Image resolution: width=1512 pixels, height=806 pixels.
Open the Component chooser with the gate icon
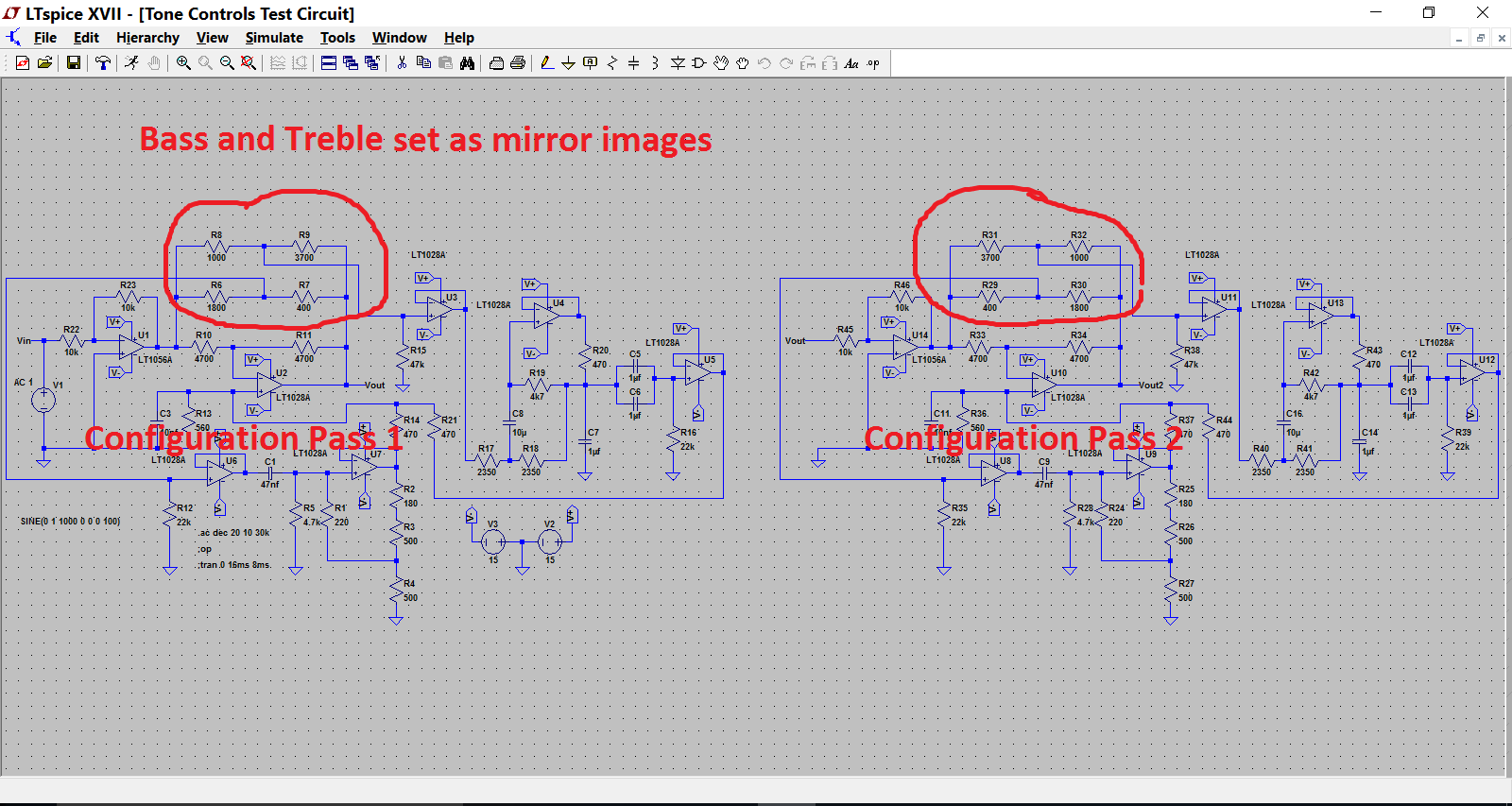pos(699,63)
